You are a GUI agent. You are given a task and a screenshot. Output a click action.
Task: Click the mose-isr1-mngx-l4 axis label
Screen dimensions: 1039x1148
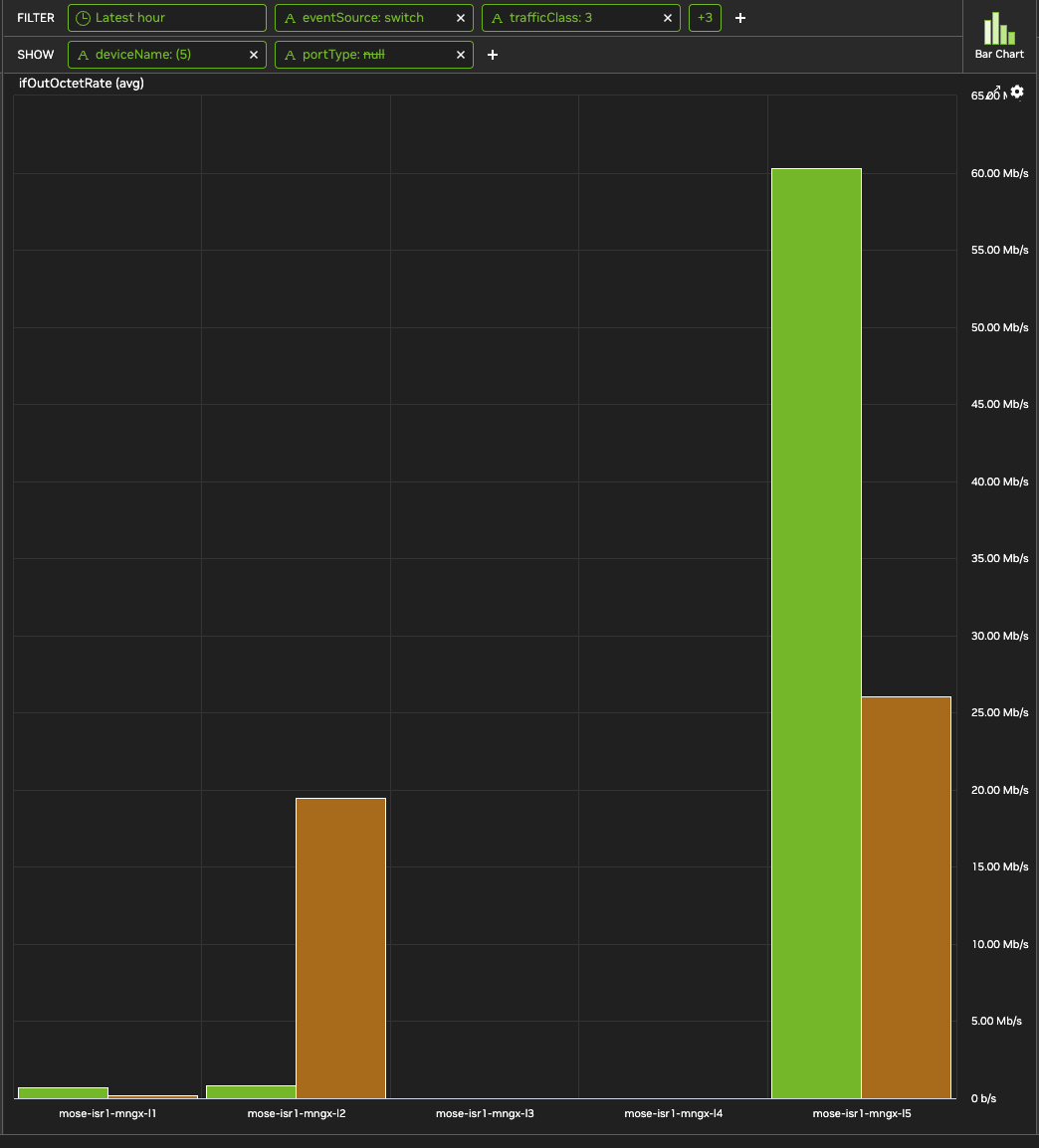(674, 1113)
